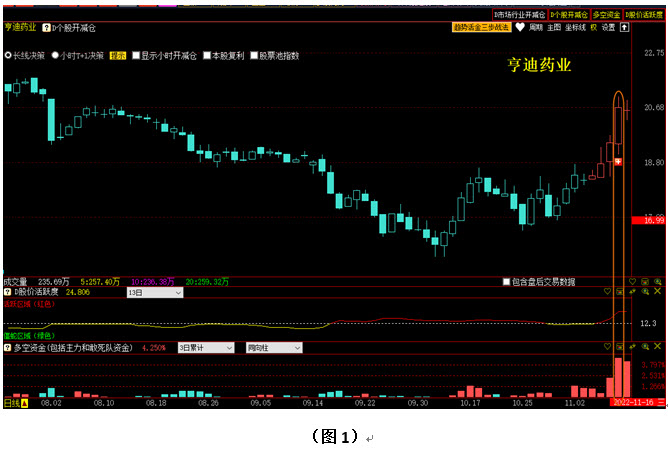Click the 趋势资金三步战法 button
668x459 pixels.
point(481,28)
